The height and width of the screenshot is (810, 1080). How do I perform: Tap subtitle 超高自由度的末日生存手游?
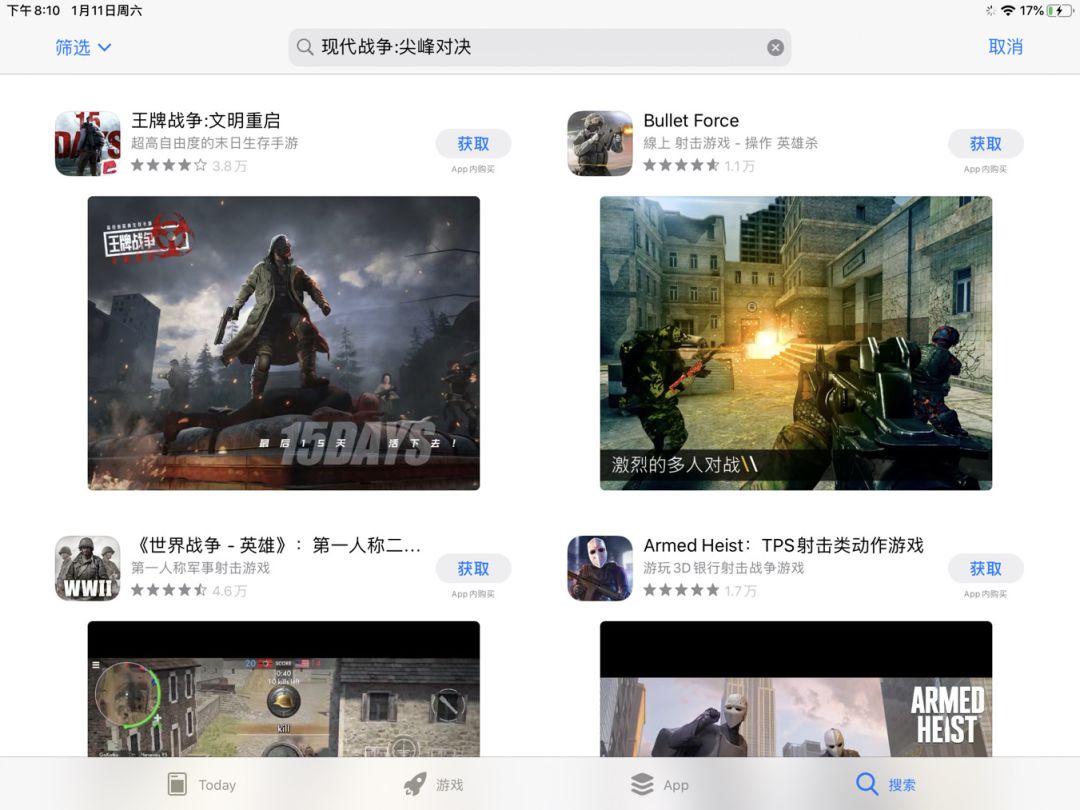[214, 143]
